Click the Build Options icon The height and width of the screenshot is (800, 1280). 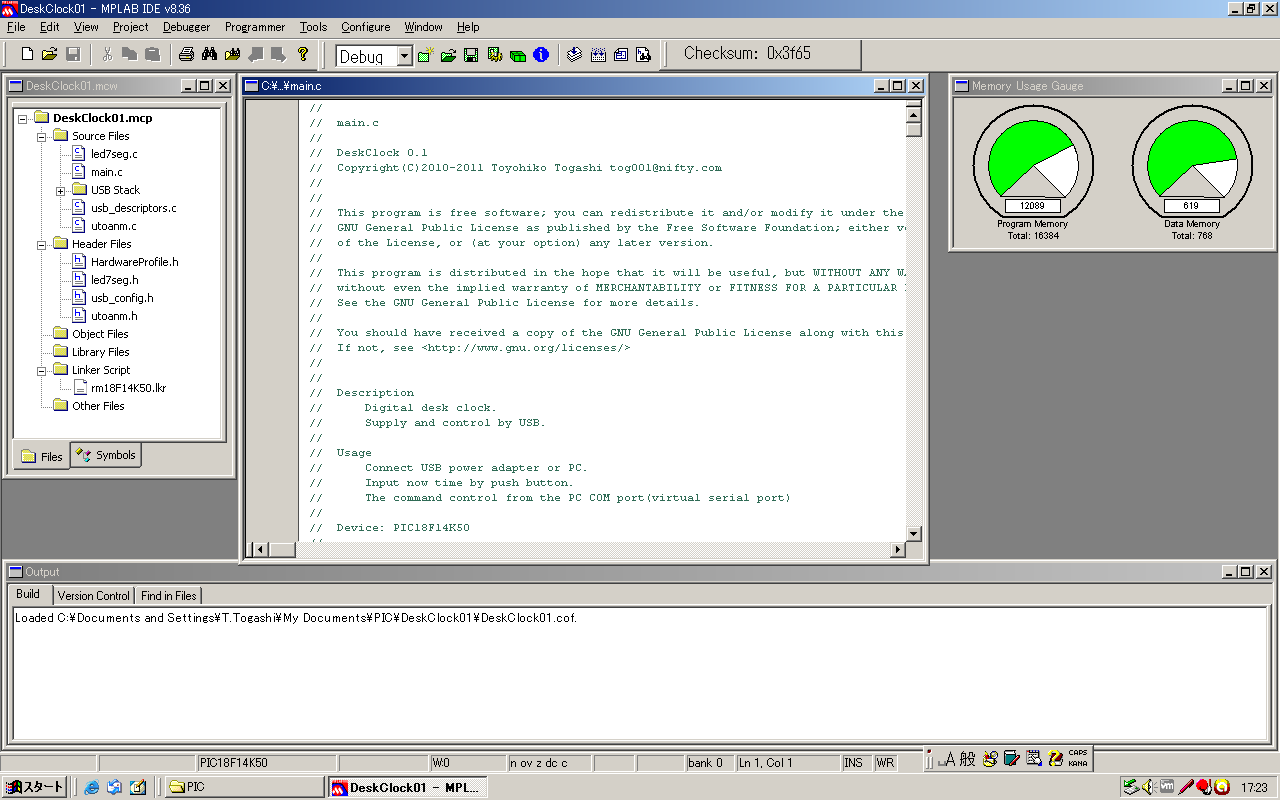coord(494,55)
